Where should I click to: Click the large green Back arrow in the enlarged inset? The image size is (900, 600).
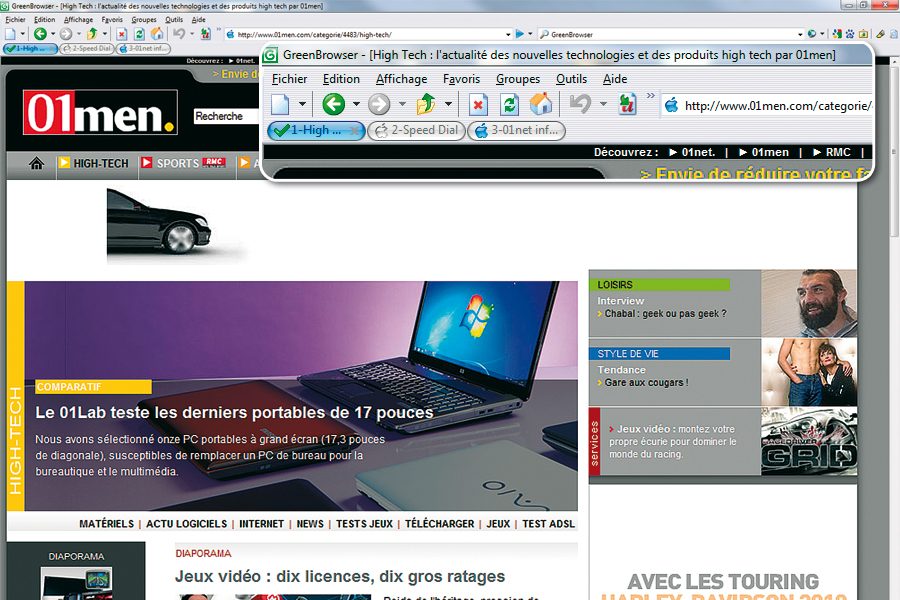pos(333,104)
